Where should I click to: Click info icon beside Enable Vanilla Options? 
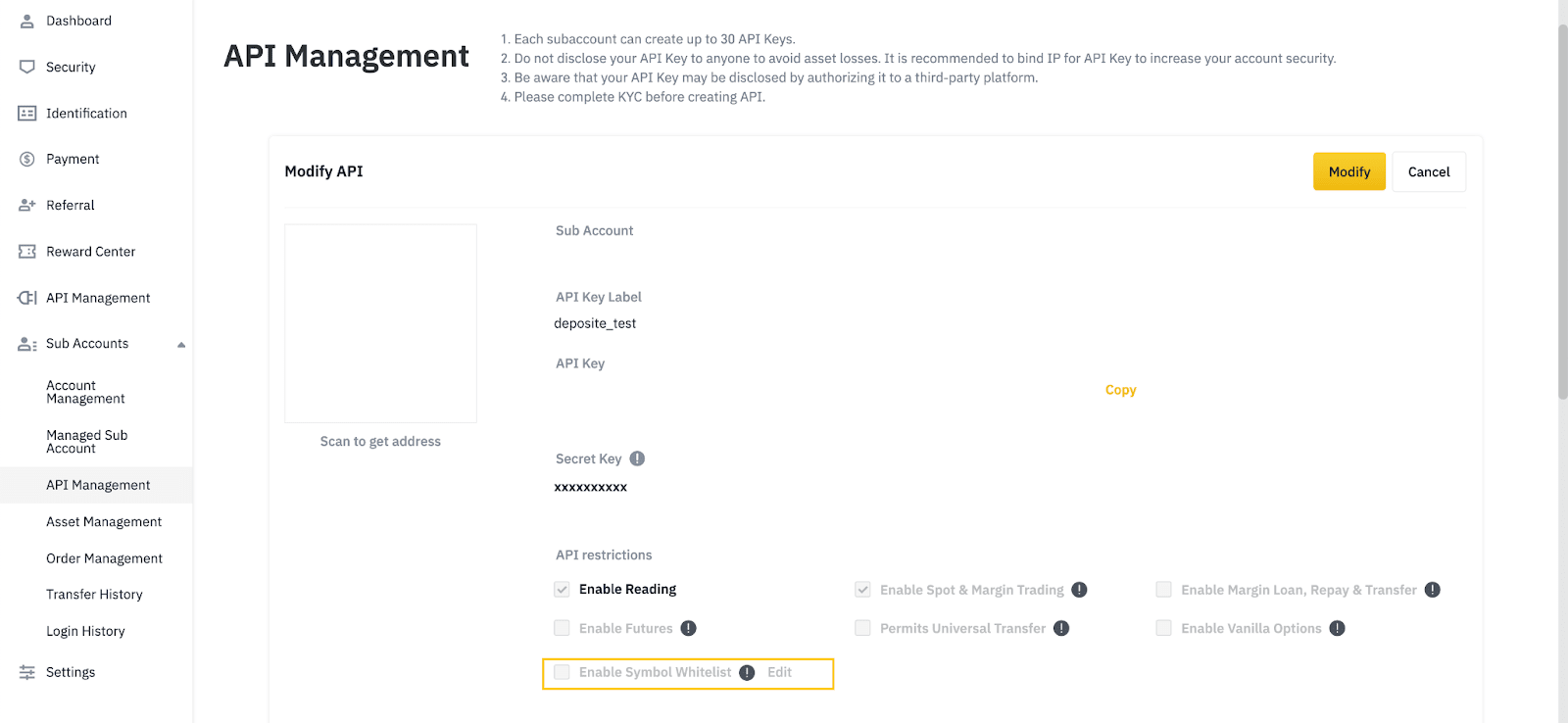pyautogui.click(x=1338, y=628)
